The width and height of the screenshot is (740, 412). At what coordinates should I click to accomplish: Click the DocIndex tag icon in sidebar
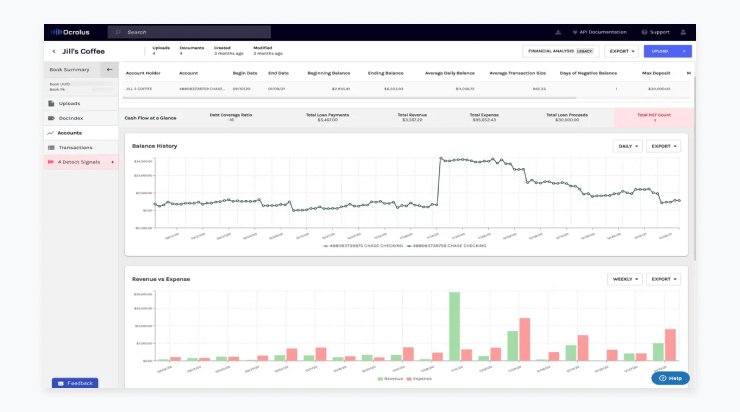pyautogui.click(x=51, y=118)
